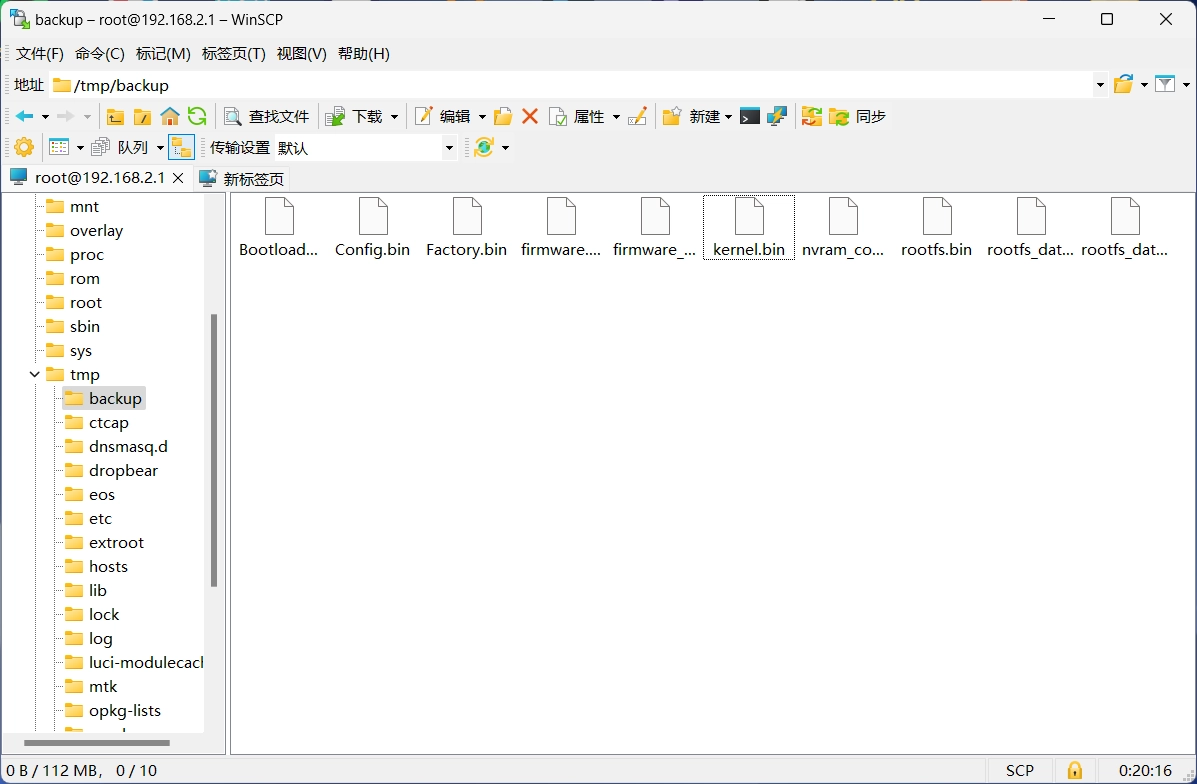This screenshot has height=784, width=1197.
Task: Switch to the 新标签页 tab
Action: [x=242, y=179]
